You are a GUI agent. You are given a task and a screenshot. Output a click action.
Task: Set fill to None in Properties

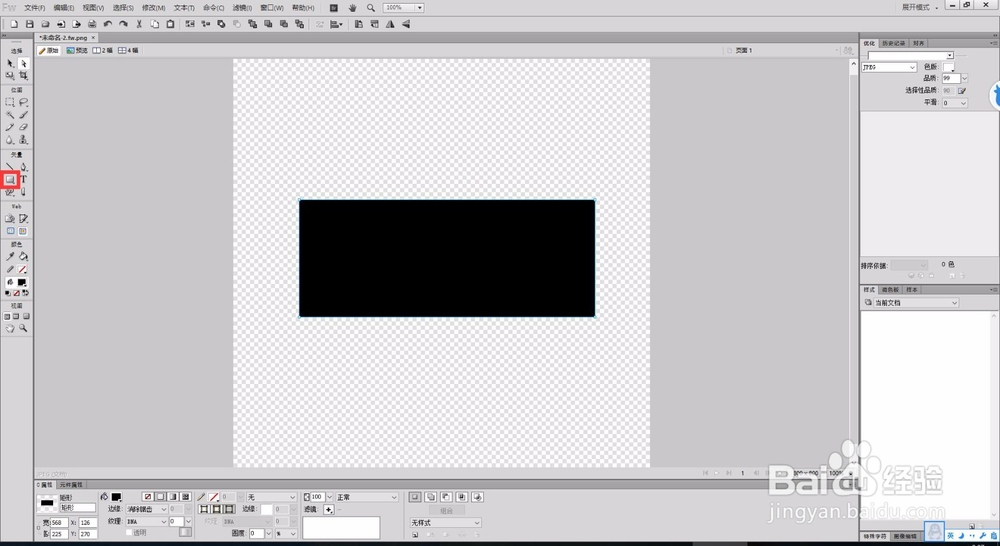(148, 497)
